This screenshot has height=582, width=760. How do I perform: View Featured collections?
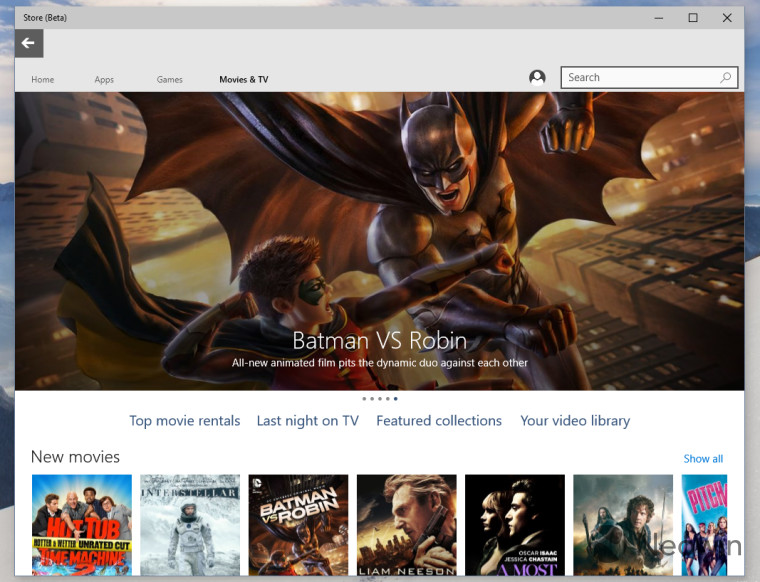point(439,421)
